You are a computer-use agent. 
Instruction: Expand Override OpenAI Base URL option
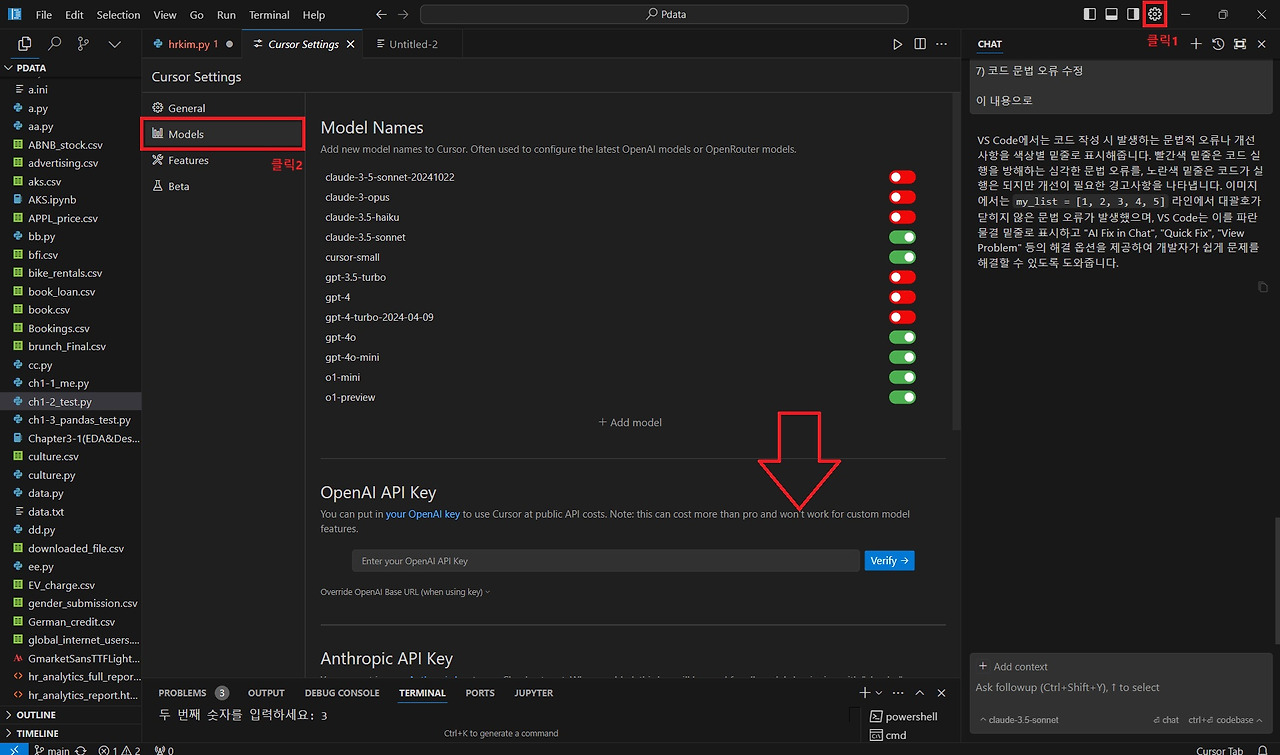[x=405, y=592]
